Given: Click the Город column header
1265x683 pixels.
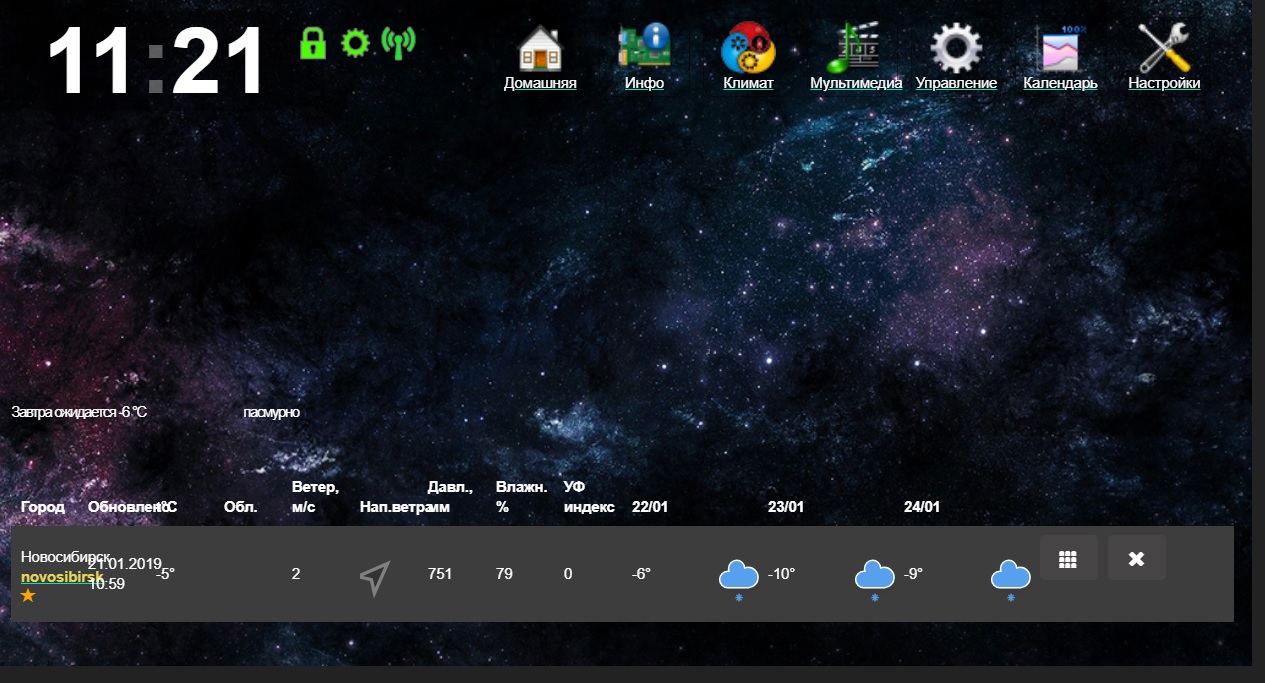Looking at the screenshot, I should click(x=43, y=507).
